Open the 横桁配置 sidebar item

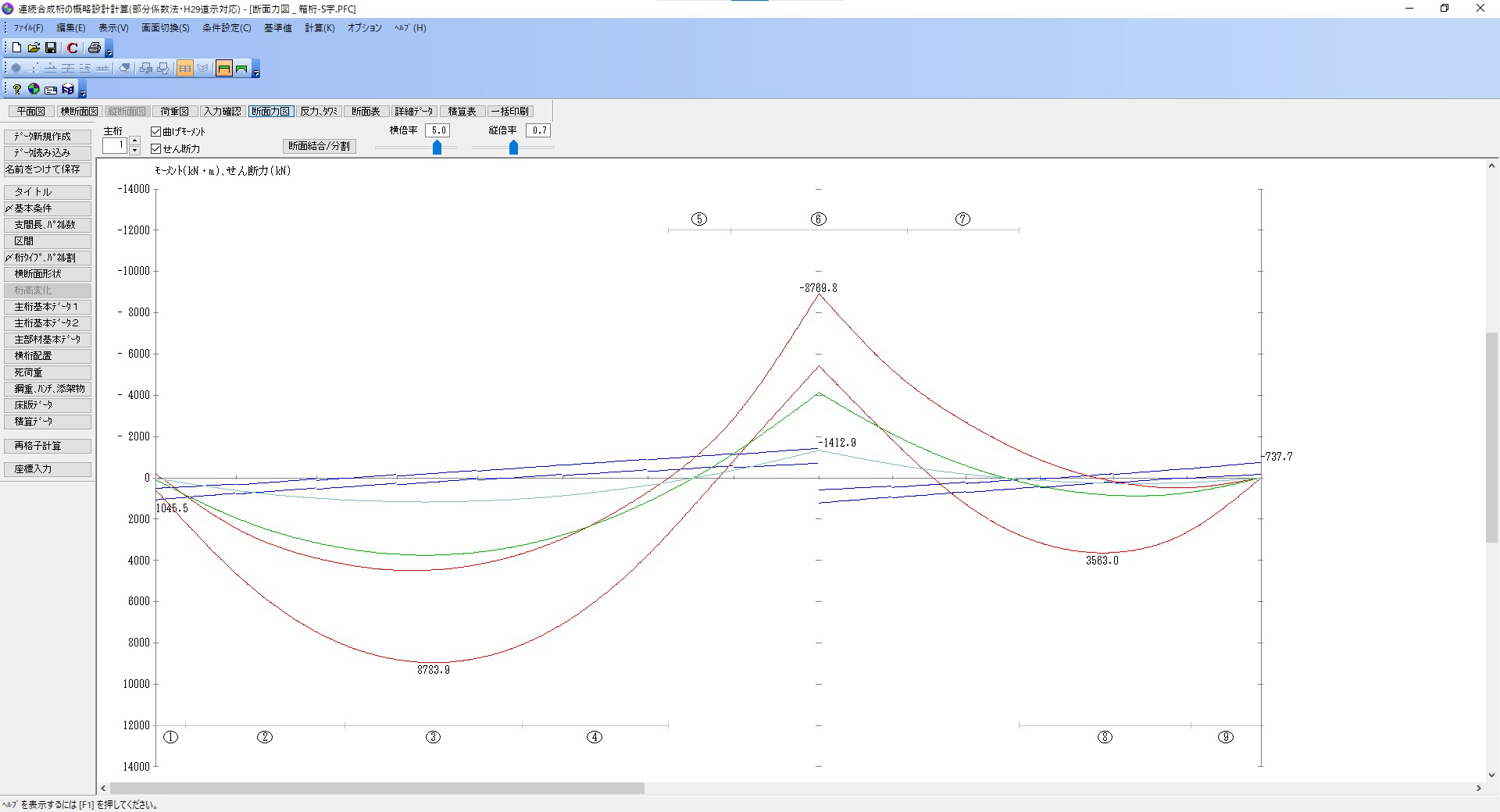(47, 356)
